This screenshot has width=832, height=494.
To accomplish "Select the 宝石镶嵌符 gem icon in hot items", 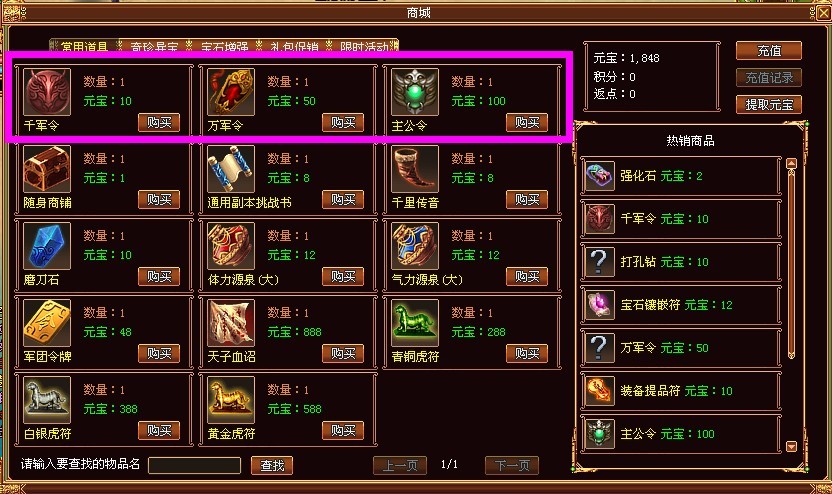I will pos(600,305).
